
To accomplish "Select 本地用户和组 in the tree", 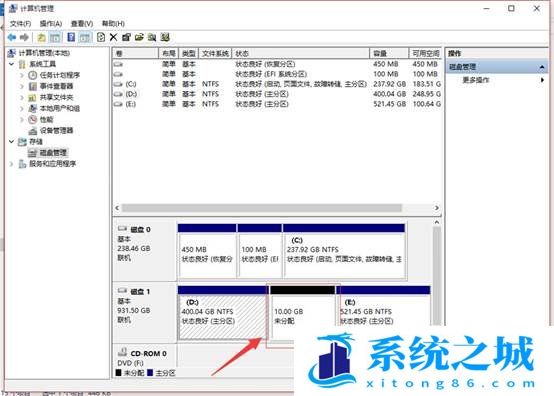I will click(60, 108).
